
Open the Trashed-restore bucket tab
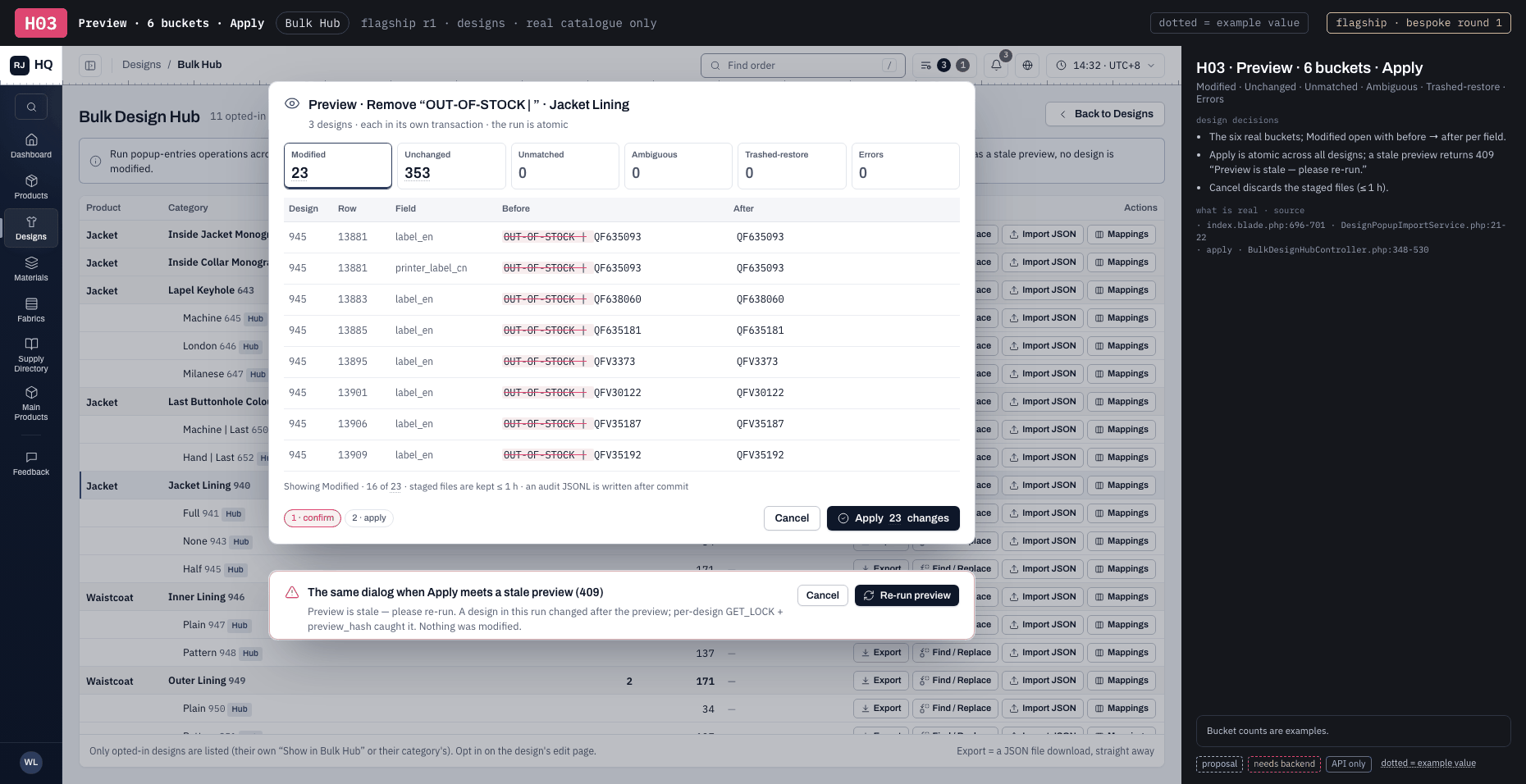click(x=792, y=166)
